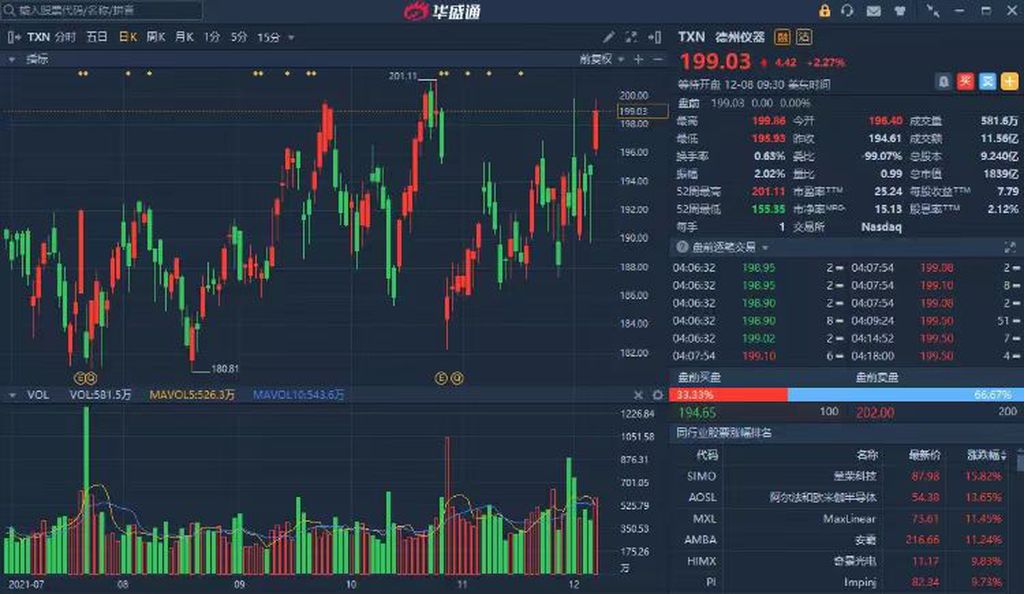Switch to the 五日 five-day tab
1024x594 pixels.
coord(97,37)
